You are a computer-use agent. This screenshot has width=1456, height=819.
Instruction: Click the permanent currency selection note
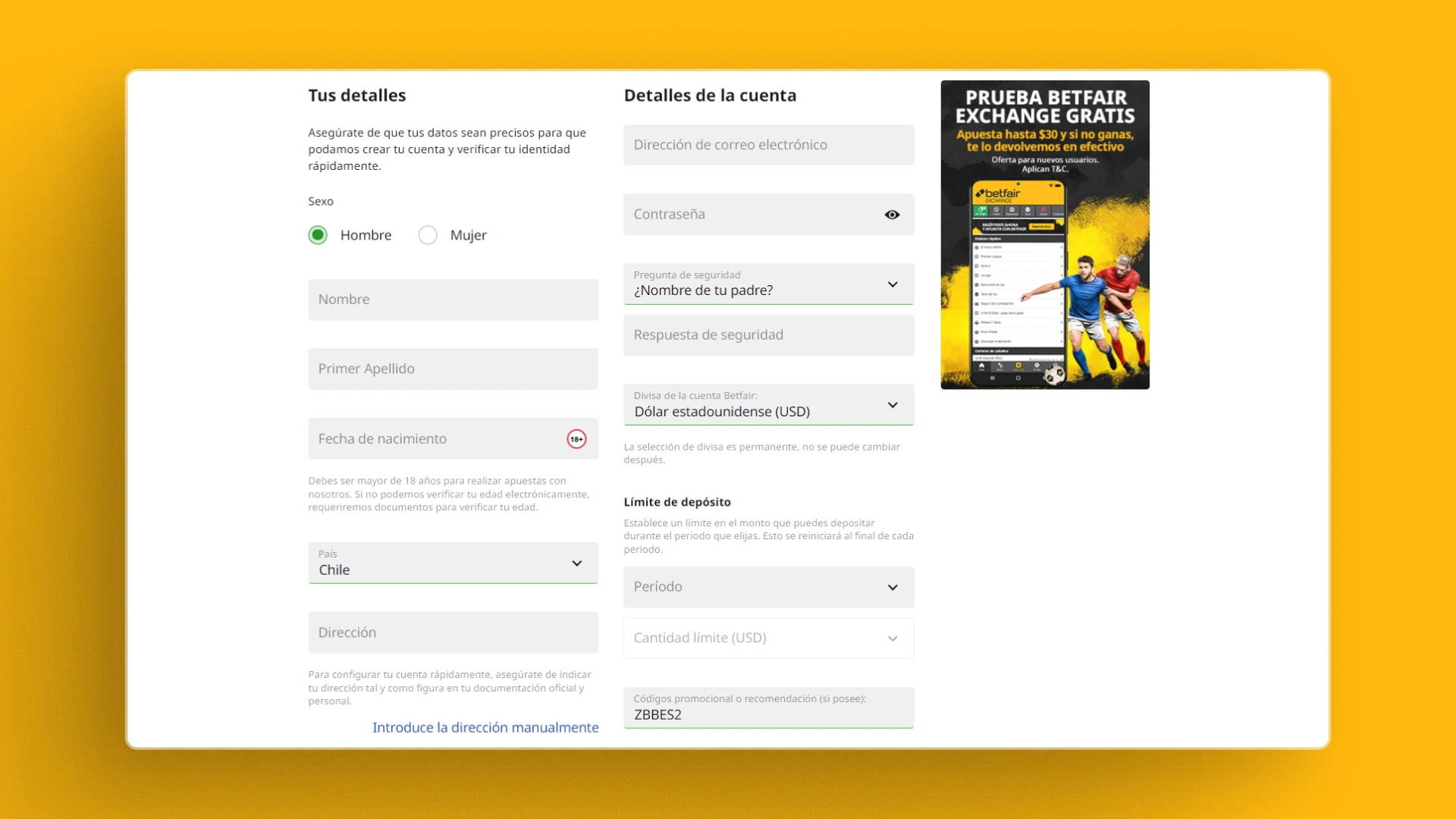[x=761, y=453]
